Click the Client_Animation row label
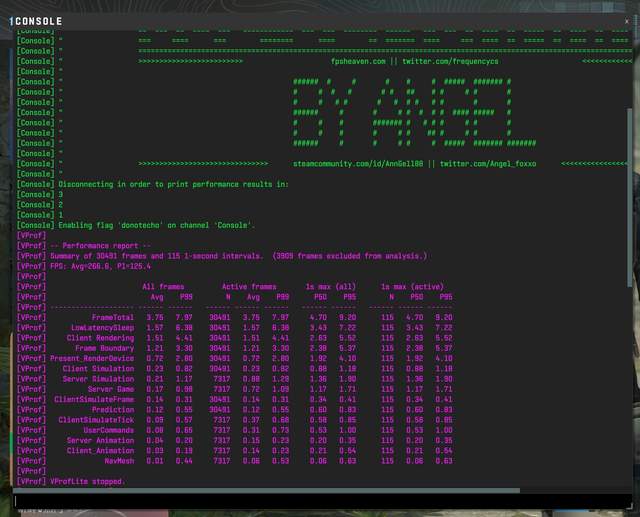This screenshot has width=640, height=517. pos(100,450)
